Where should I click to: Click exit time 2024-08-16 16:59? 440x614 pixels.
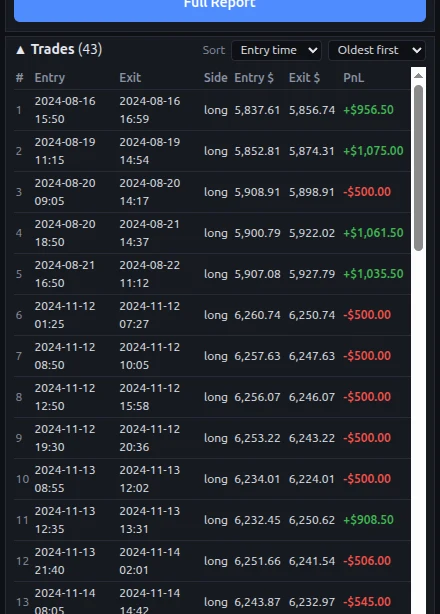pyautogui.click(x=150, y=110)
